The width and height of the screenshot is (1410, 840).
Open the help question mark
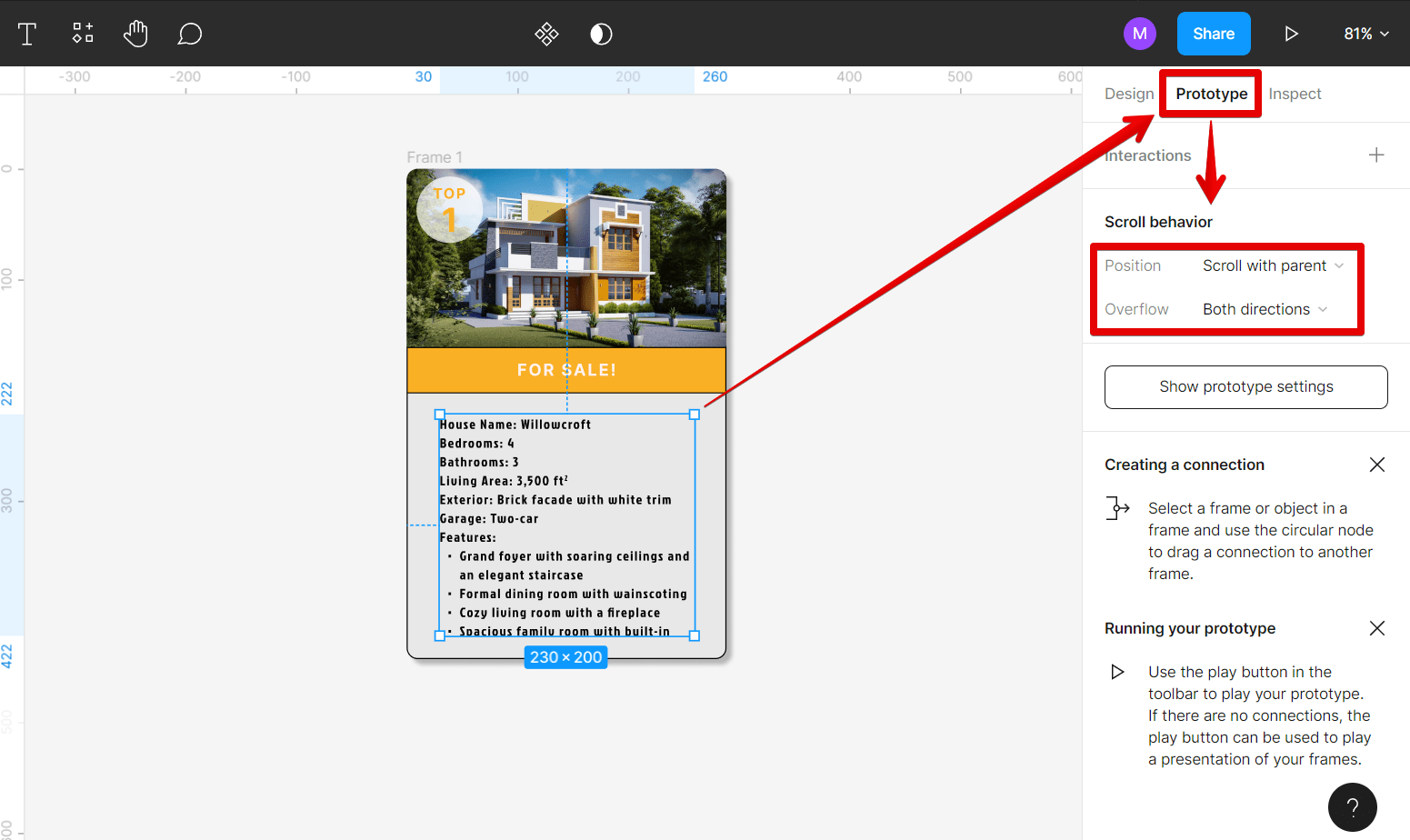tap(1352, 807)
